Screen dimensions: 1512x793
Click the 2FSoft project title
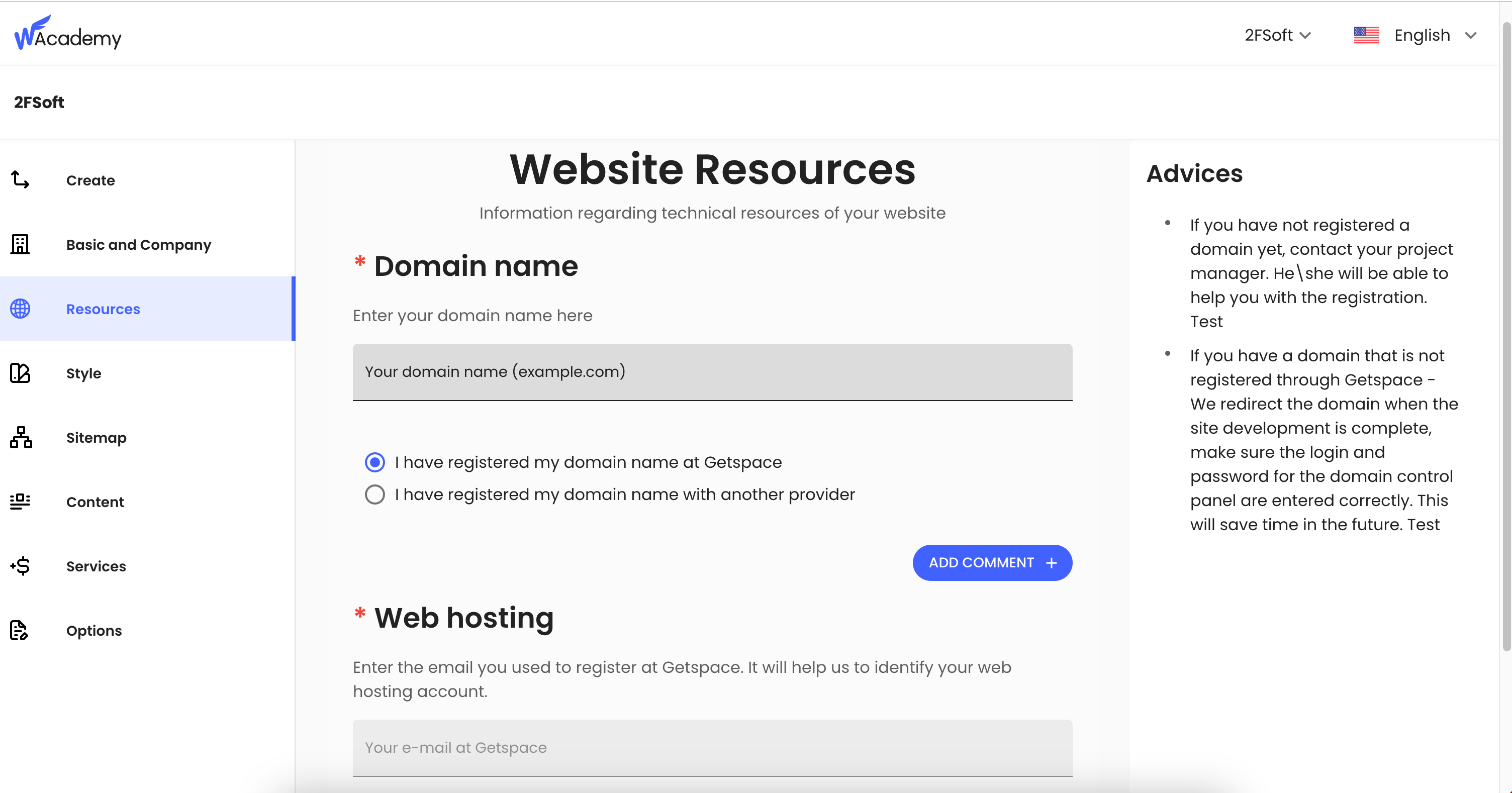[x=39, y=102]
